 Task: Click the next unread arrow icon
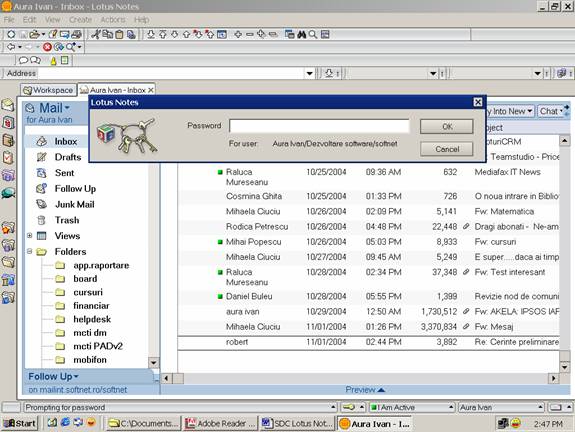198,34
